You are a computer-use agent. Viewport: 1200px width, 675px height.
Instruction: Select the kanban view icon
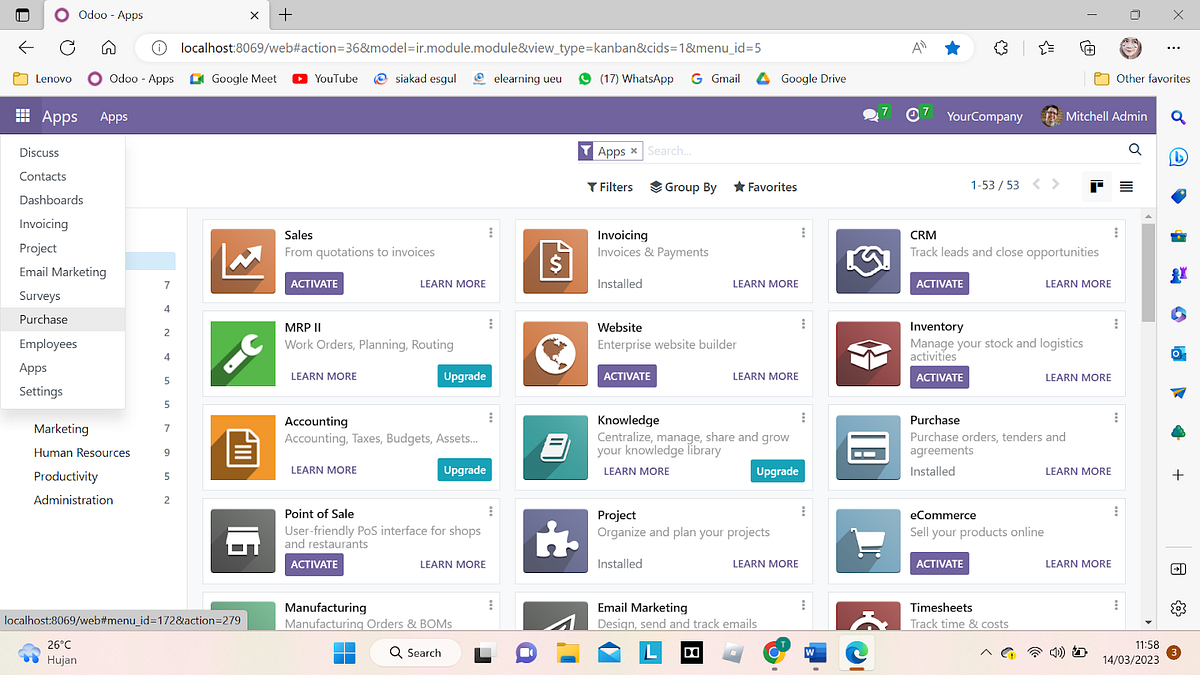[1097, 185]
